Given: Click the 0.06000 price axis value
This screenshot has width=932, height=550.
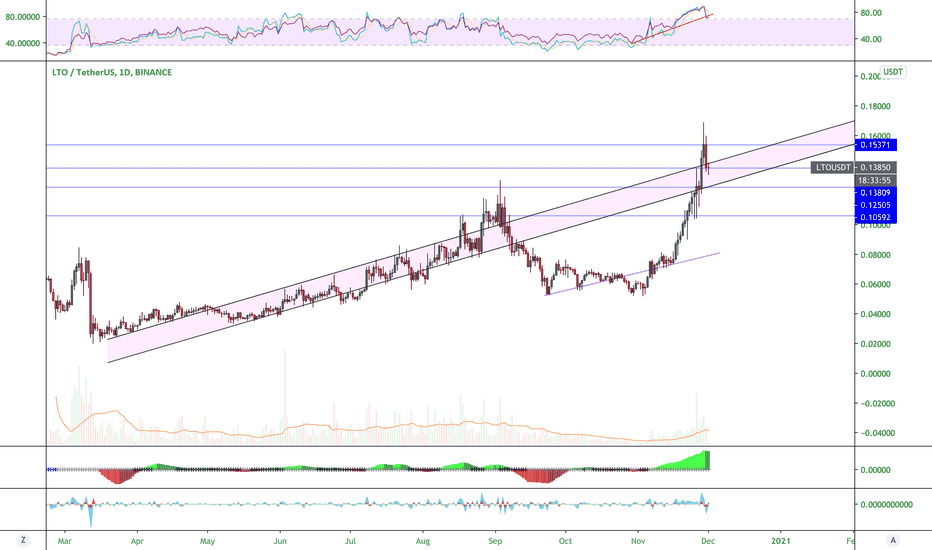Looking at the screenshot, I should 876,284.
